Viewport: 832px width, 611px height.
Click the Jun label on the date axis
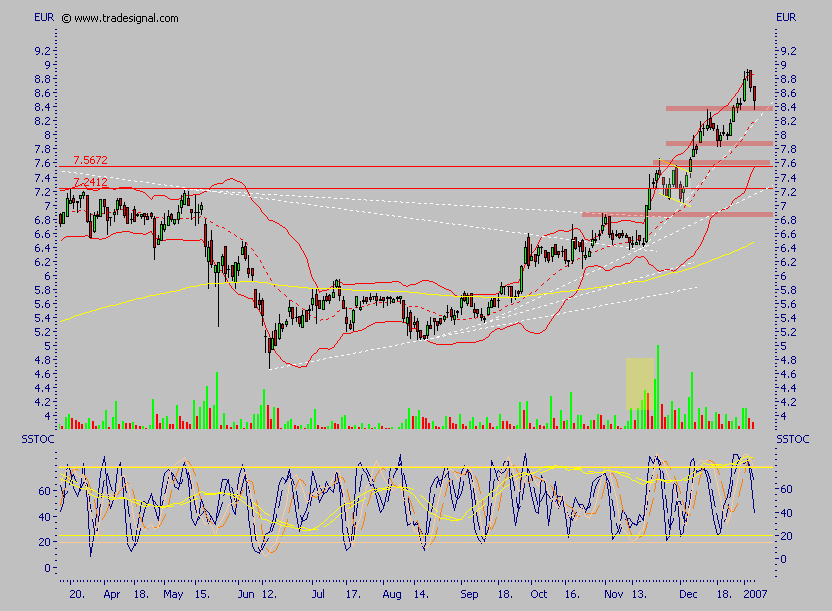[246, 594]
